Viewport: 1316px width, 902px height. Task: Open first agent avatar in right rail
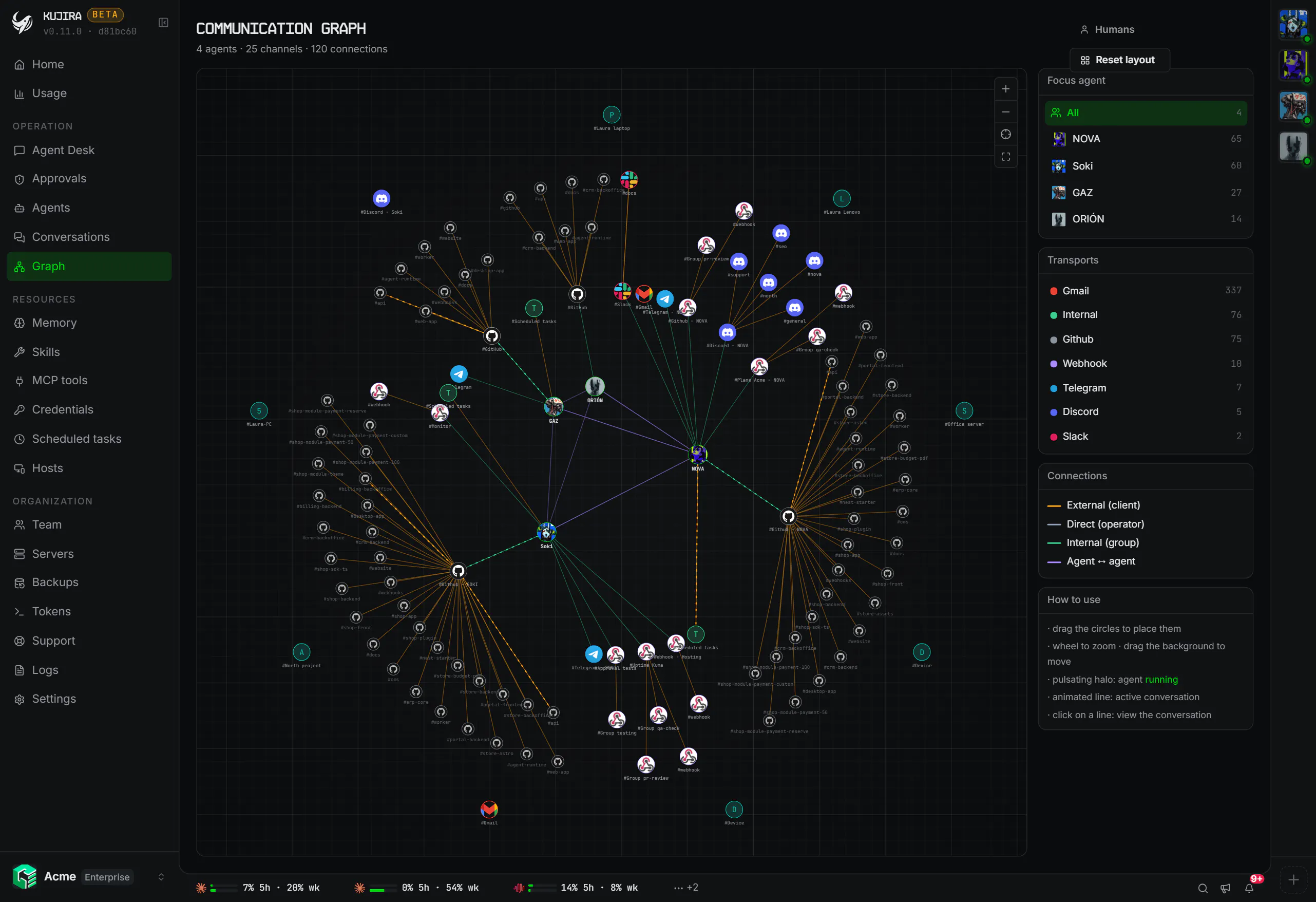click(x=1293, y=24)
